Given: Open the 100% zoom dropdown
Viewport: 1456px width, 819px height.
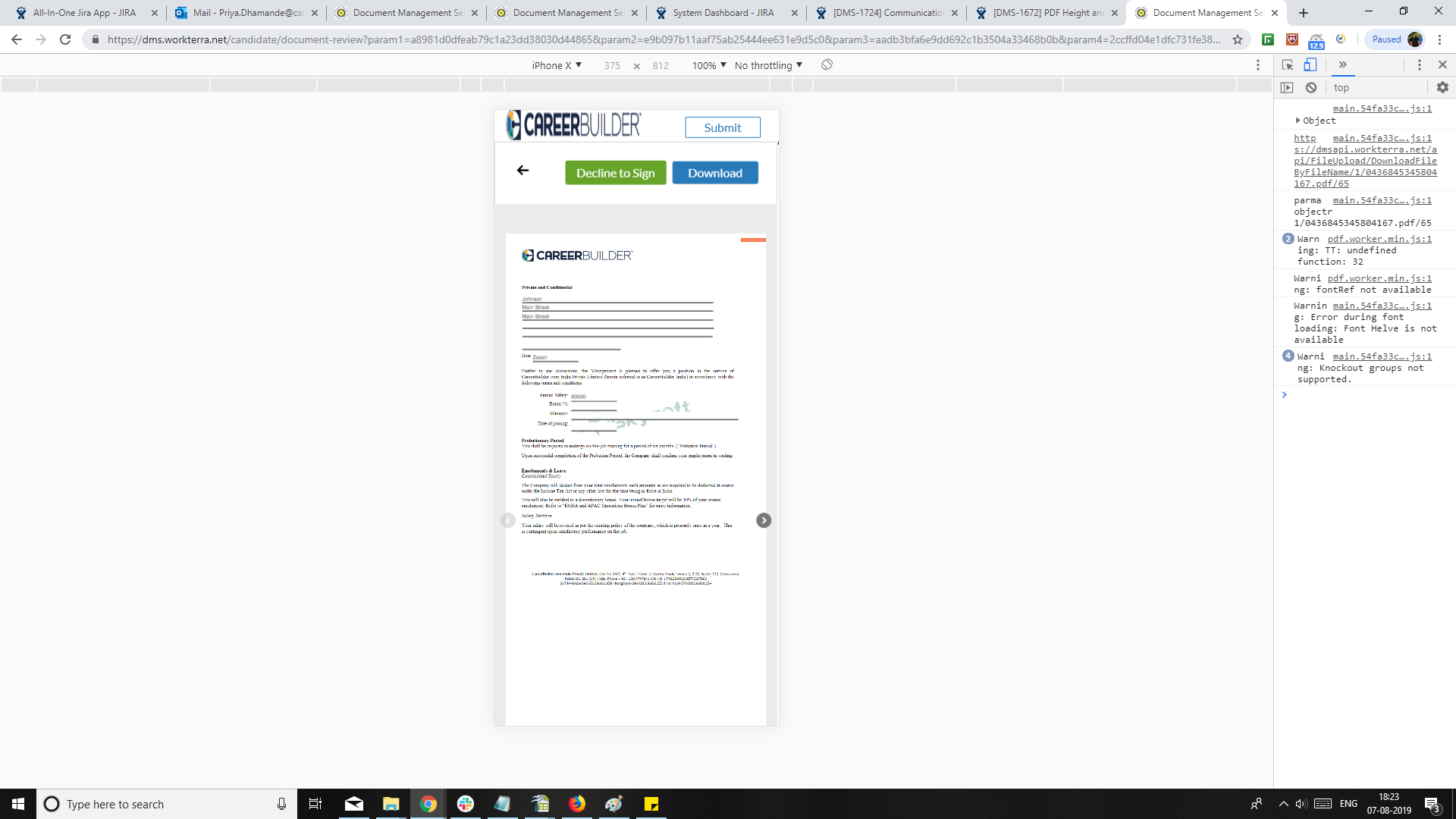Looking at the screenshot, I should 709,65.
